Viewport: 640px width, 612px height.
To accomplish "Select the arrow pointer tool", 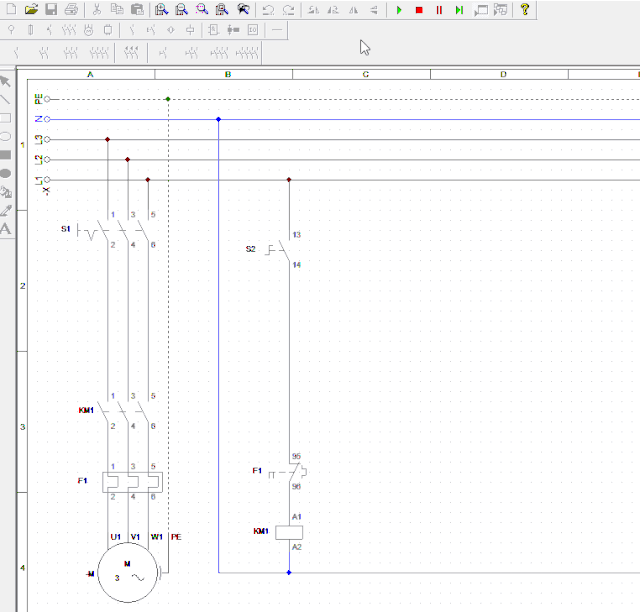I will (5, 81).
